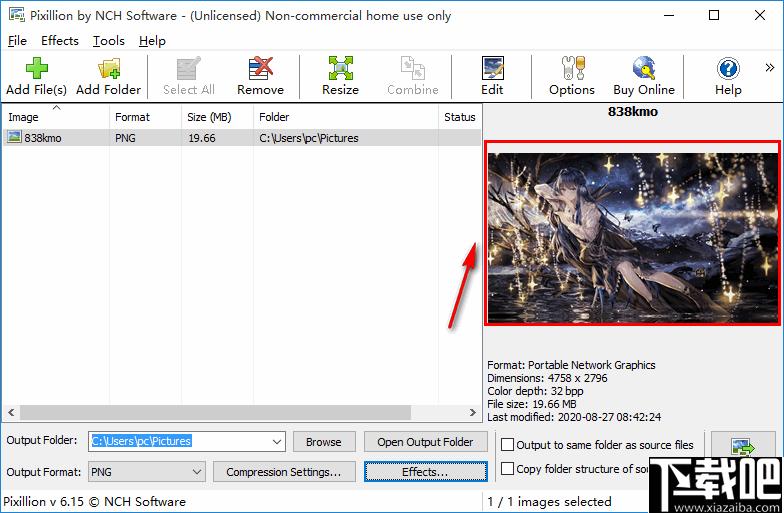Click the 838kmo preview title text

click(x=632, y=112)
